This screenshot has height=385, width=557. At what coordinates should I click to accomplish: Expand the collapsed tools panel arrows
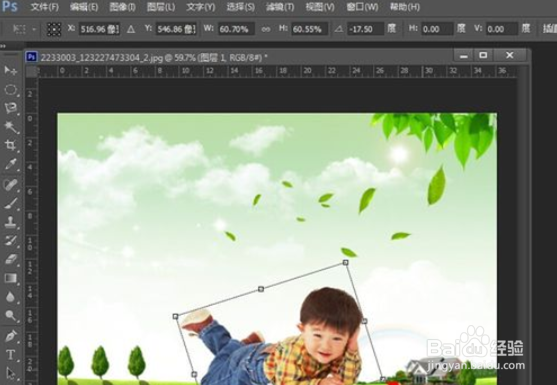3,46
